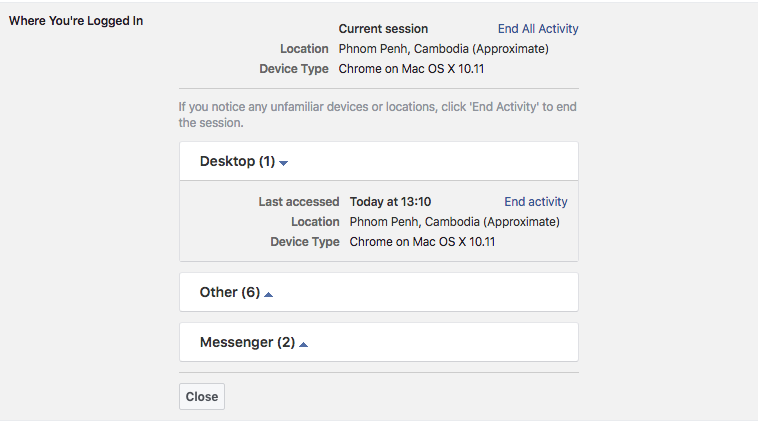Click the current session's Chrome device type text
Viewport: 760px width, 429px height.
(x=411, y=69)
